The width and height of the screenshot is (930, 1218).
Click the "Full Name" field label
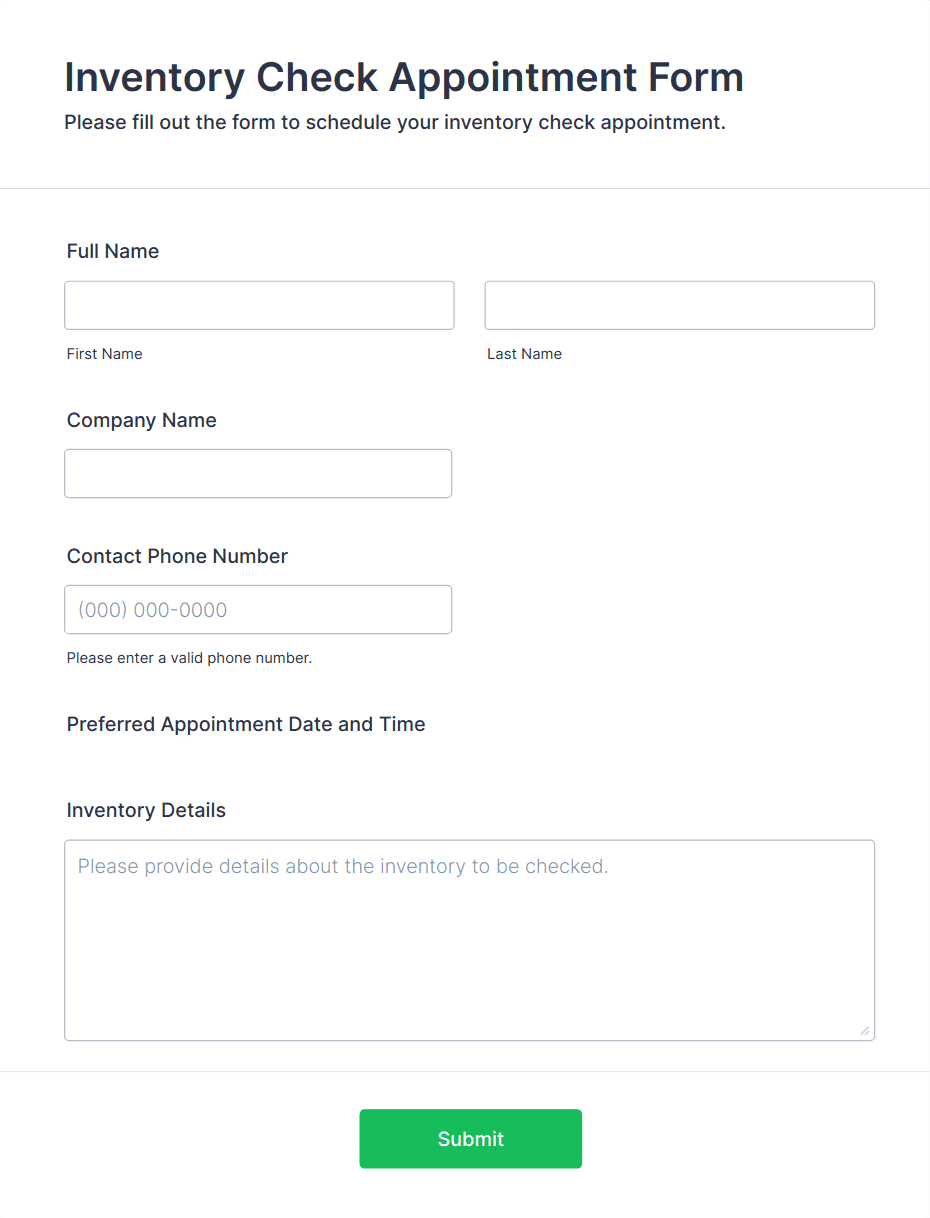pyautogui.click(x=113, y=251)
